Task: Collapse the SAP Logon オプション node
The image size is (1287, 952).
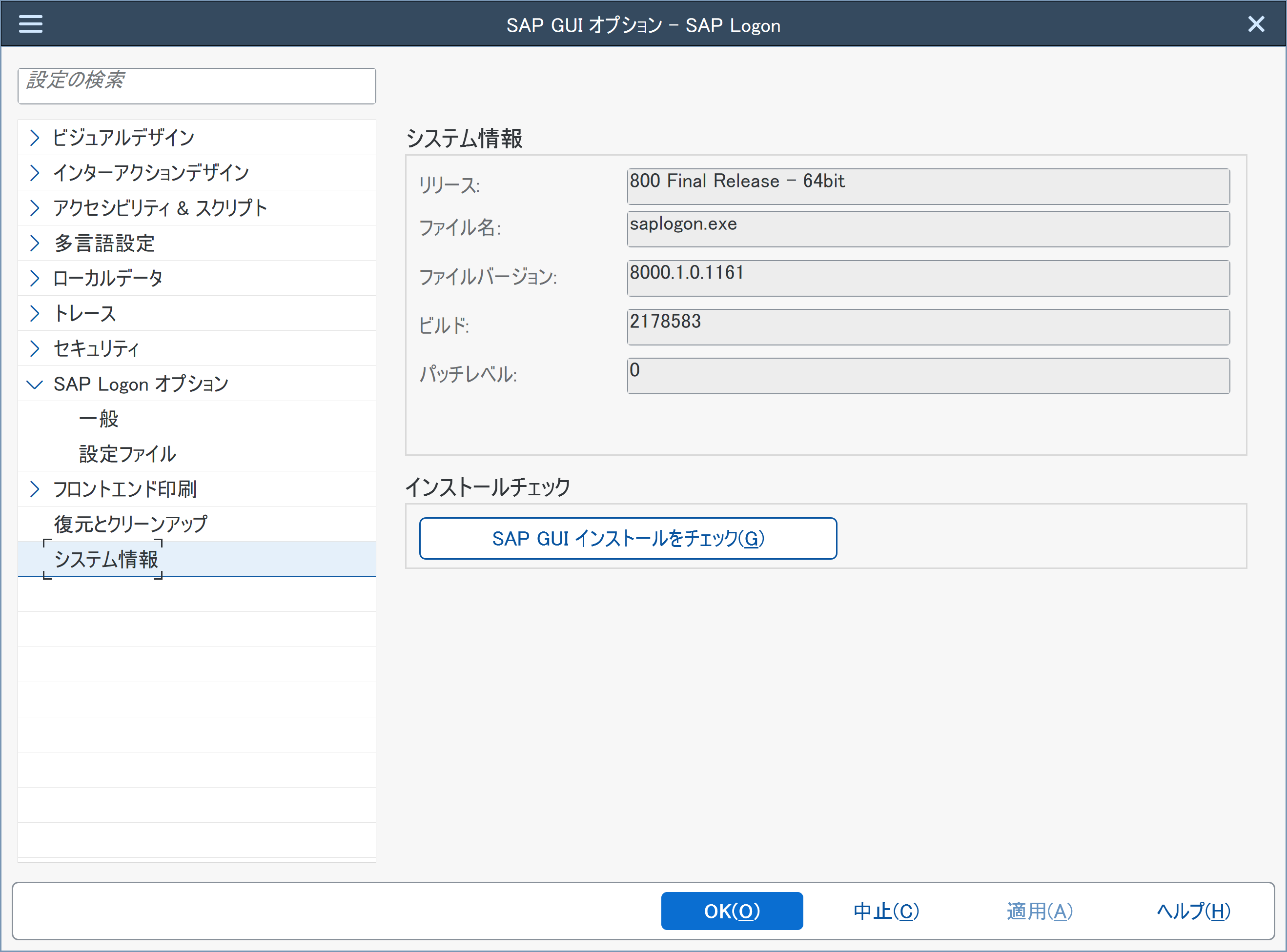Action: 35,385
